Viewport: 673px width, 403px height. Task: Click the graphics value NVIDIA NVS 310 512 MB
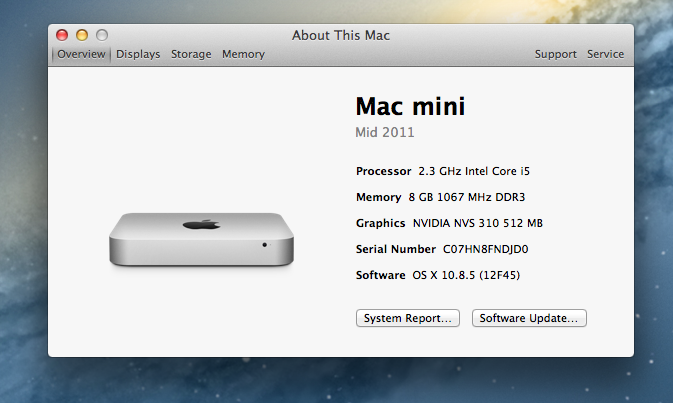click(478, 223)
